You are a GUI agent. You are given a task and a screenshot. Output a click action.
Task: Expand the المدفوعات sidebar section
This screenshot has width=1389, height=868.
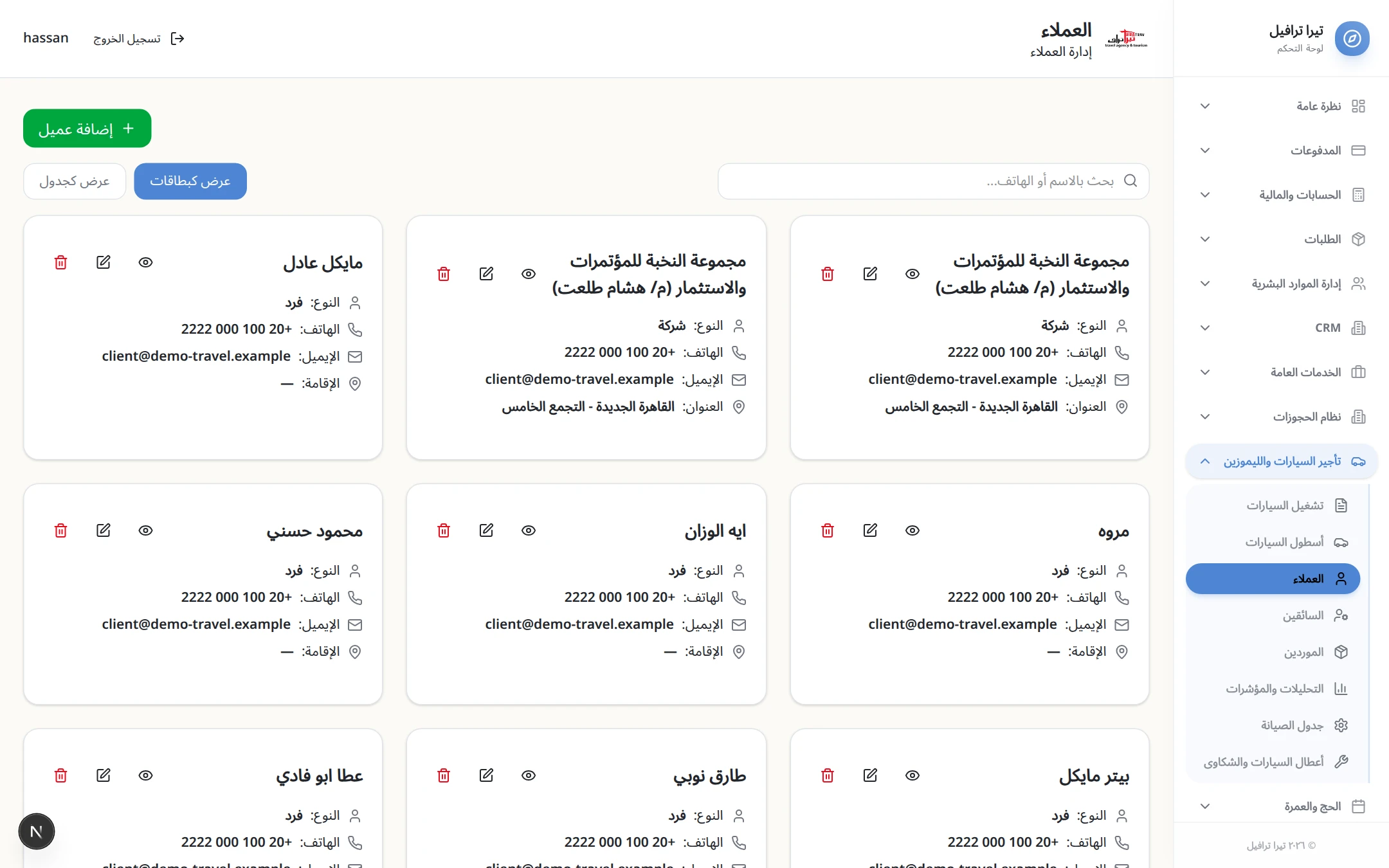(1281, 150)
